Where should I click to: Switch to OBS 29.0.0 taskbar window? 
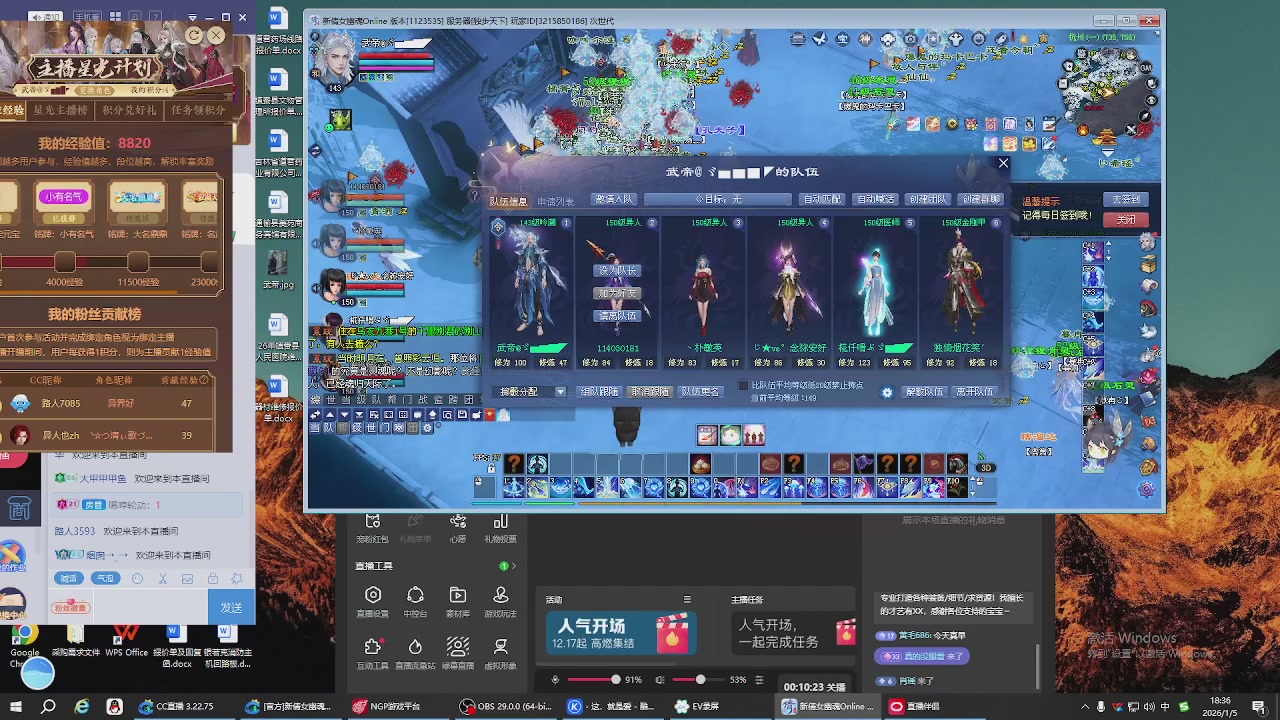[x=506, y=706]
